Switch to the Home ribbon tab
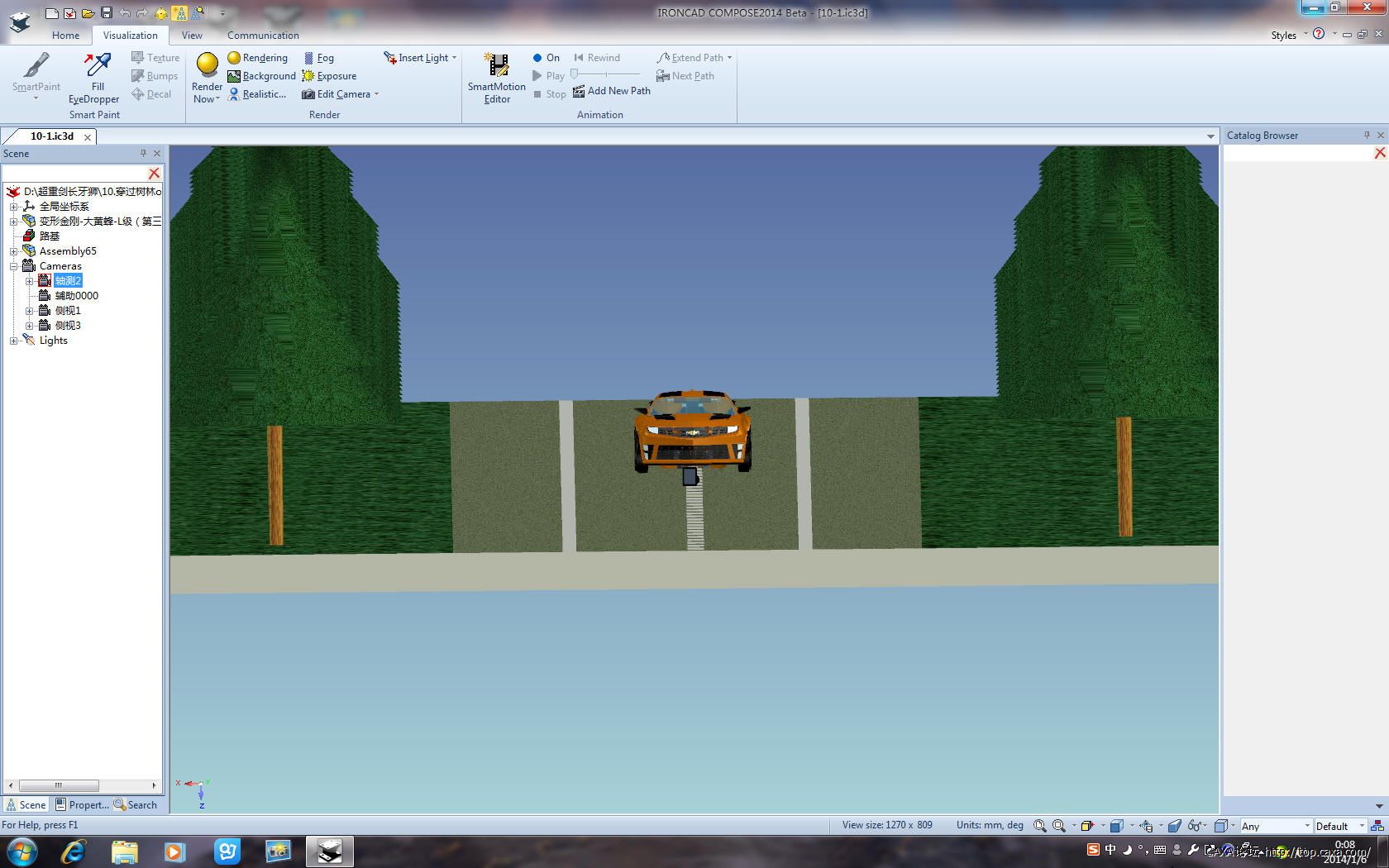Image resolution: width=1389 pixels, height=868 pixels. (65, 36)
